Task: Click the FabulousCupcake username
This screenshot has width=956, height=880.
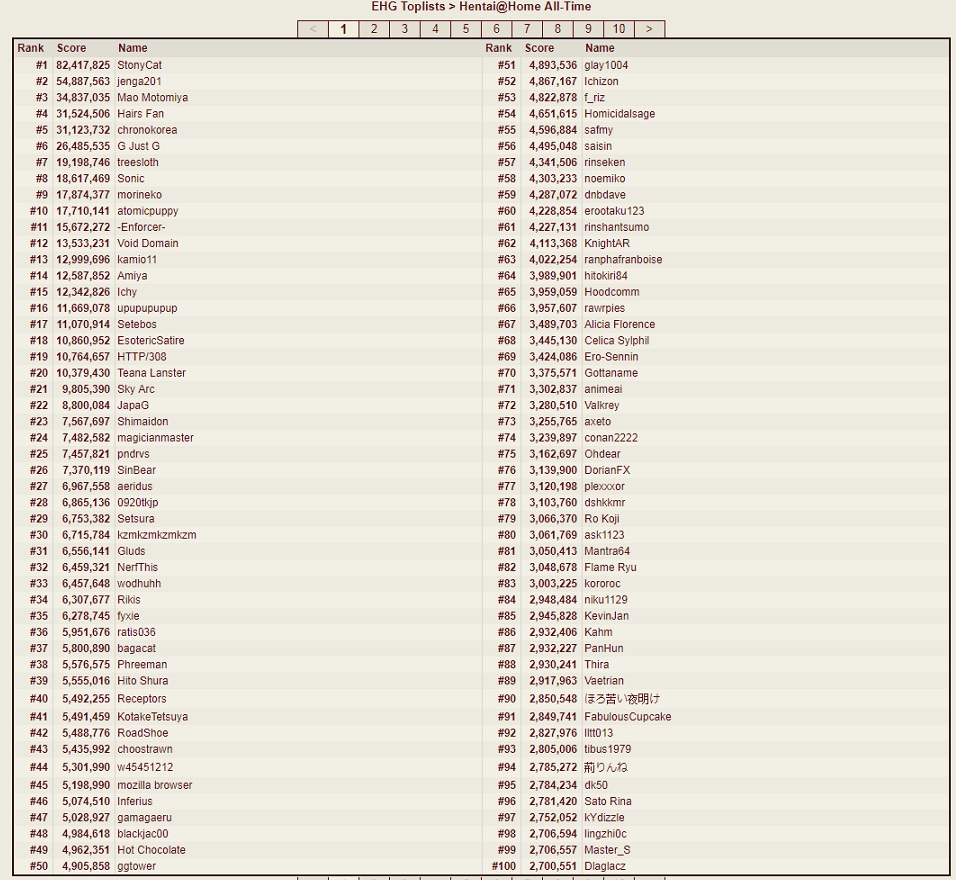Action: click(x=627, y=717)
